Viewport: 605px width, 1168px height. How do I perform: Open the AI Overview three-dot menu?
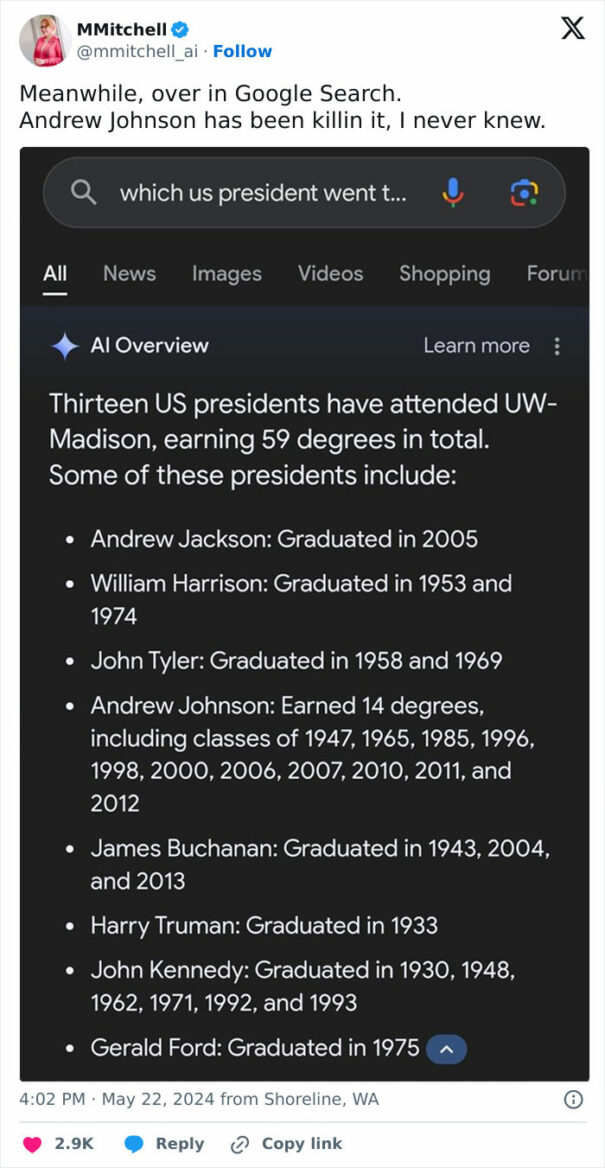pos(557,345)
